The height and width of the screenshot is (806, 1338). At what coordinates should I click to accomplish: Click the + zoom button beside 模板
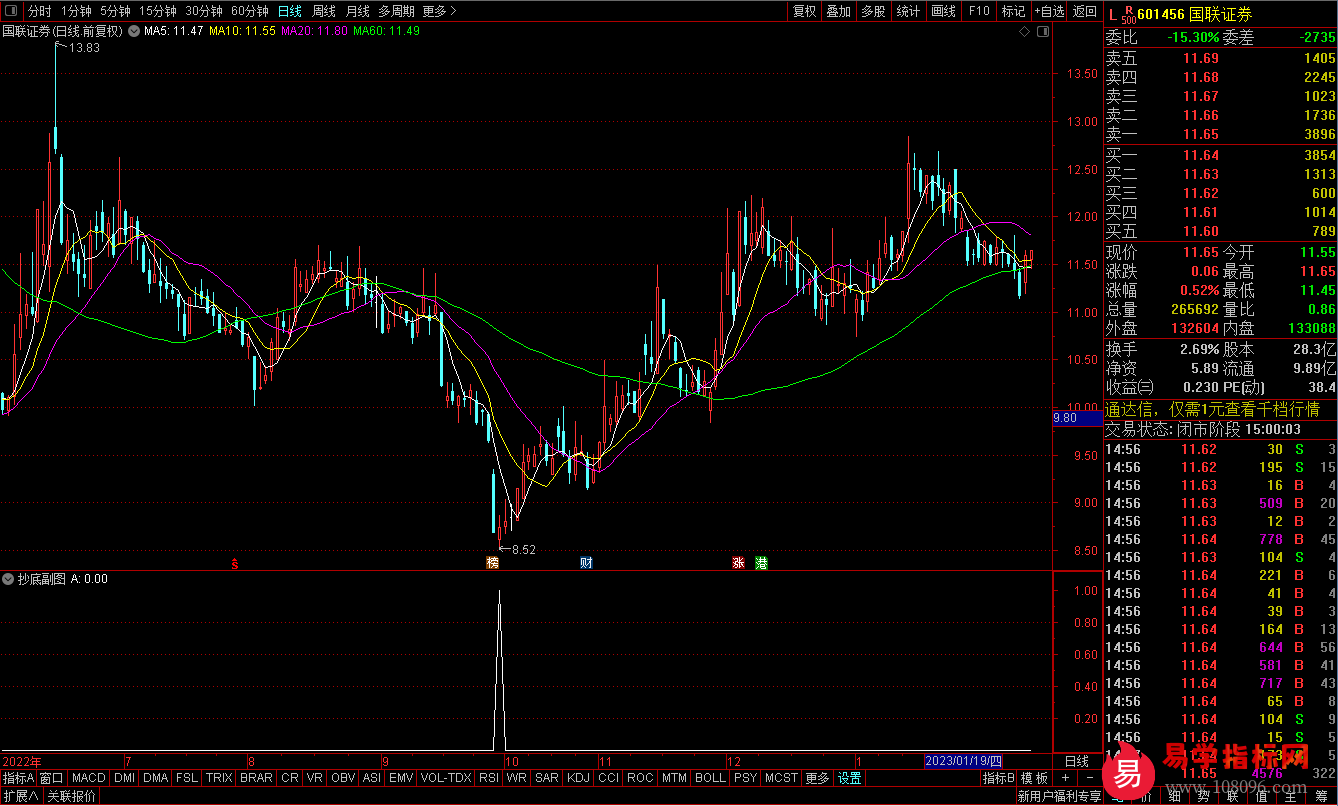point(1065,778)
